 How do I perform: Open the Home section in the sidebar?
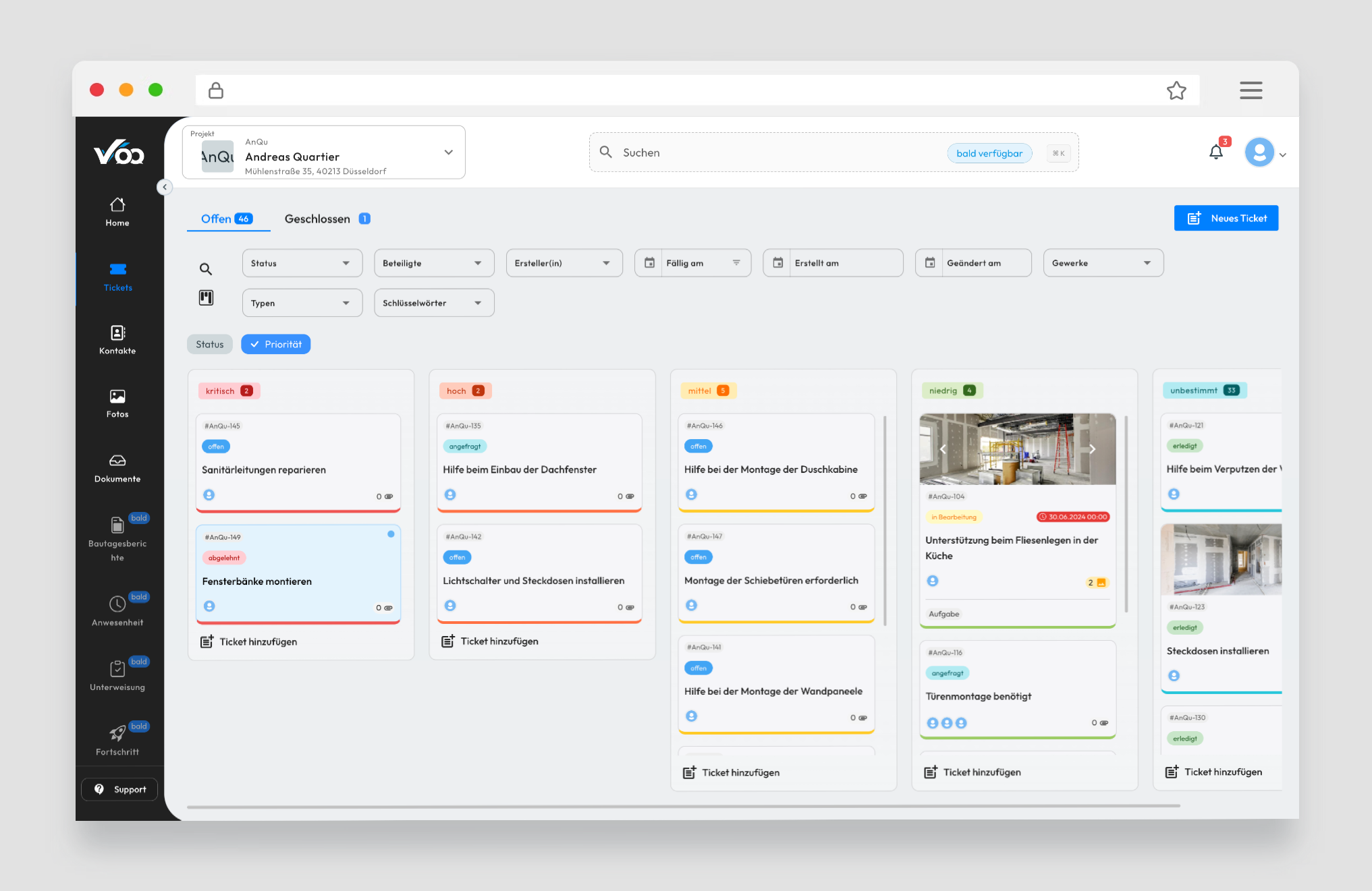(x=117, y=211)
